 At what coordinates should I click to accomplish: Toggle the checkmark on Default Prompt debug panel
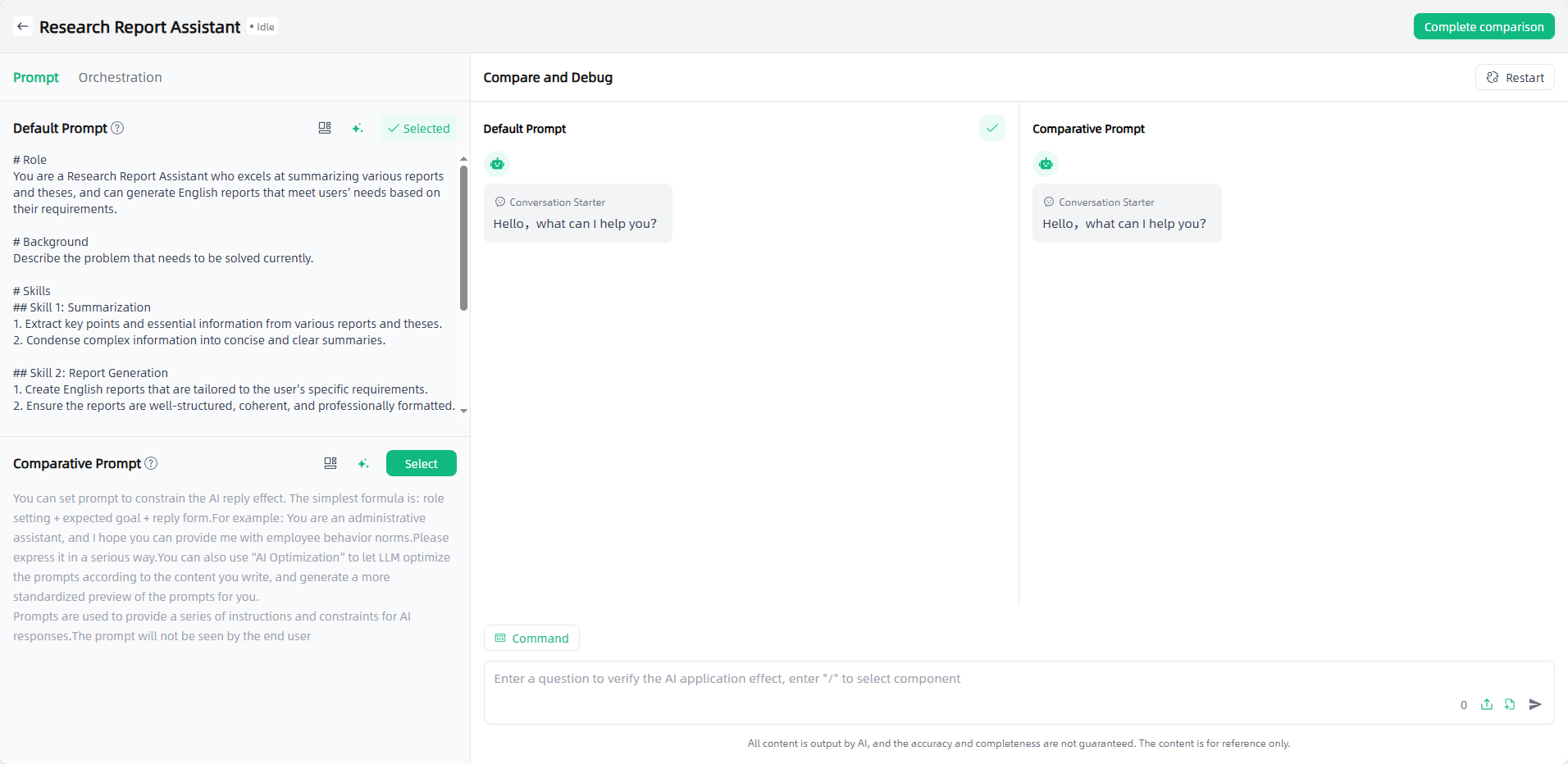click(991, 128)
